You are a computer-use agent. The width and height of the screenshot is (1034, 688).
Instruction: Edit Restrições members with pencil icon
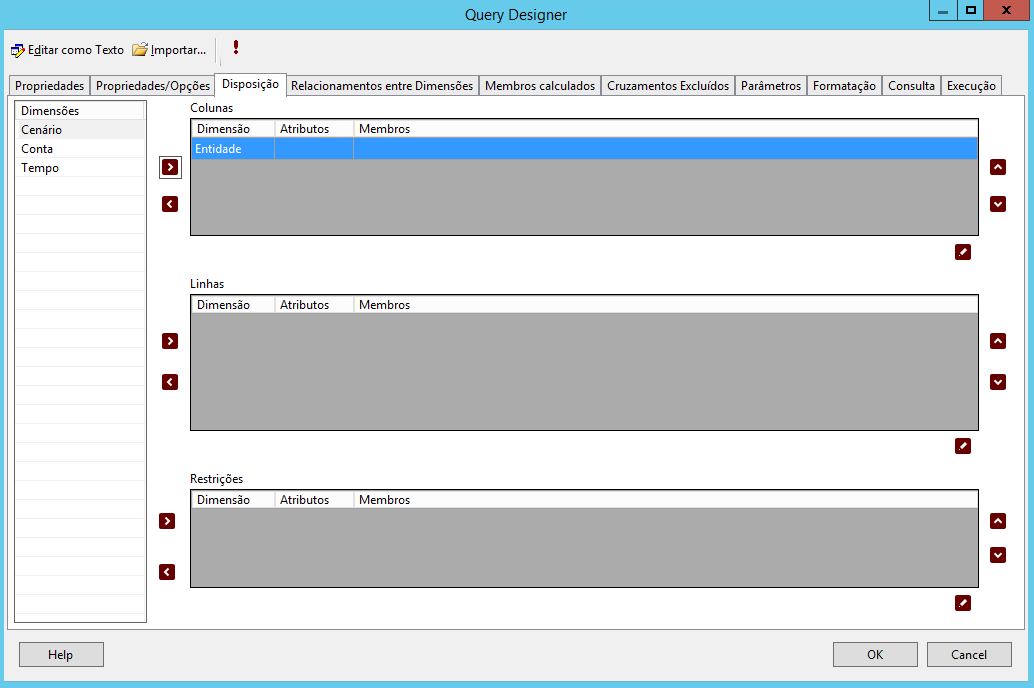coord(963,603)
